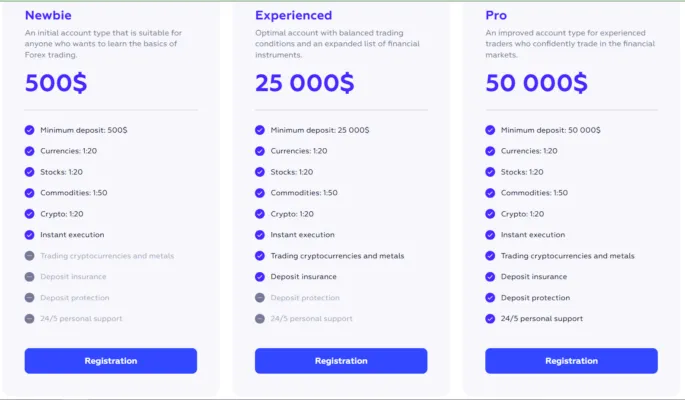Click checkmark beside Pro Minimum deposit: 50 000$
Image resolution: width=685 pixels, height=400 pixels.
[490, 130]
